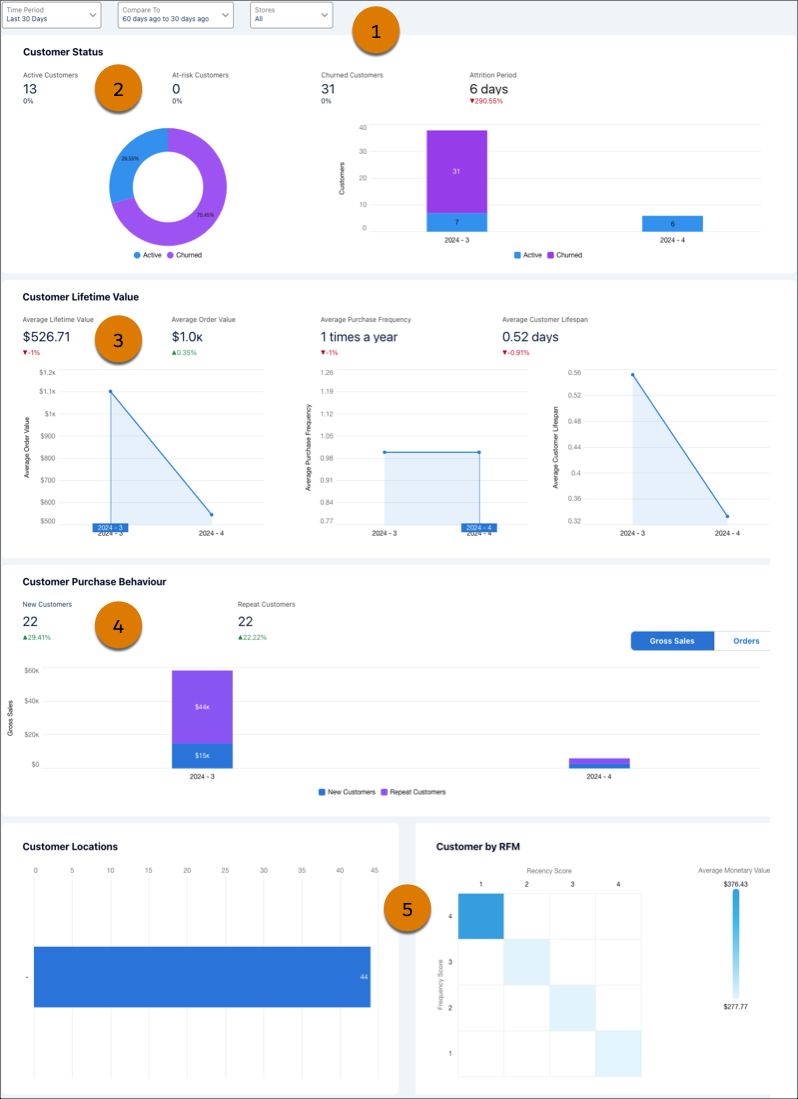Click the Customer Lifetime Value heading
The height and width of the screenshot is (1099, 798).
[81, 297]
